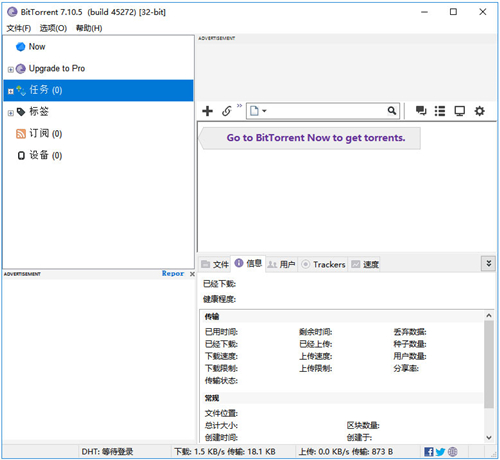This screenshot has height=460, width=500.
Task: Click the info pane vertical scrollbar
Action: 489,364
